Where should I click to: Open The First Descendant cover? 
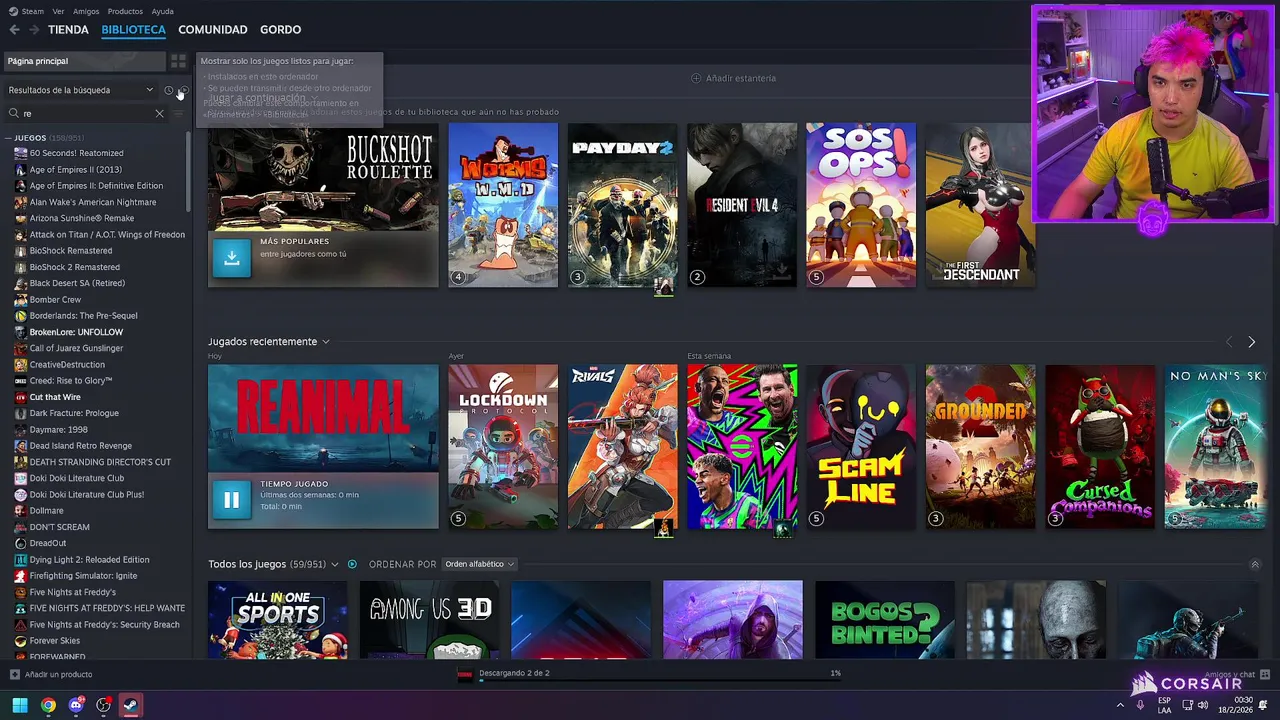[x=980, y=205]
